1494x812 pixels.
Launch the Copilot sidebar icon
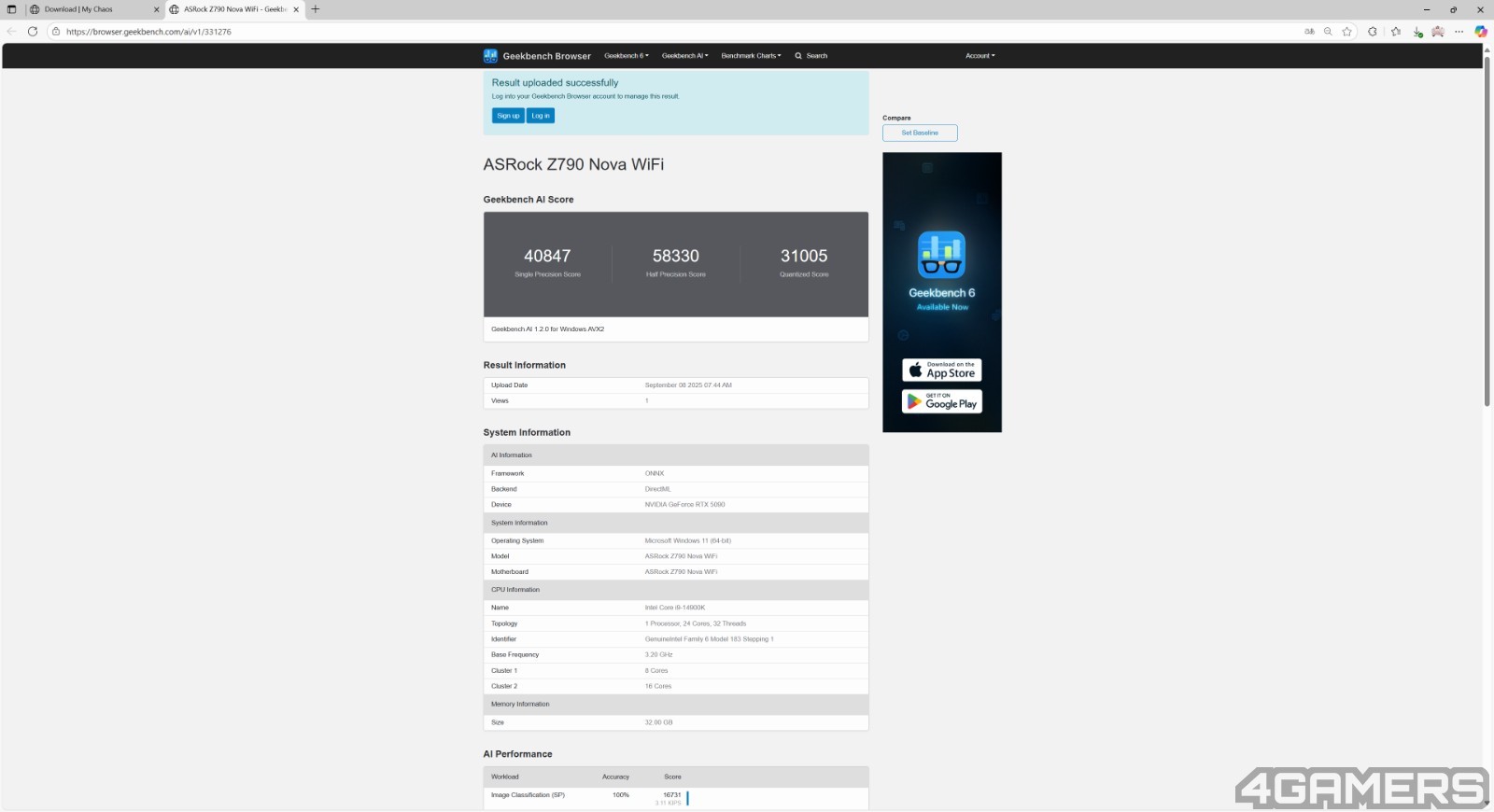click(1480, 32)
